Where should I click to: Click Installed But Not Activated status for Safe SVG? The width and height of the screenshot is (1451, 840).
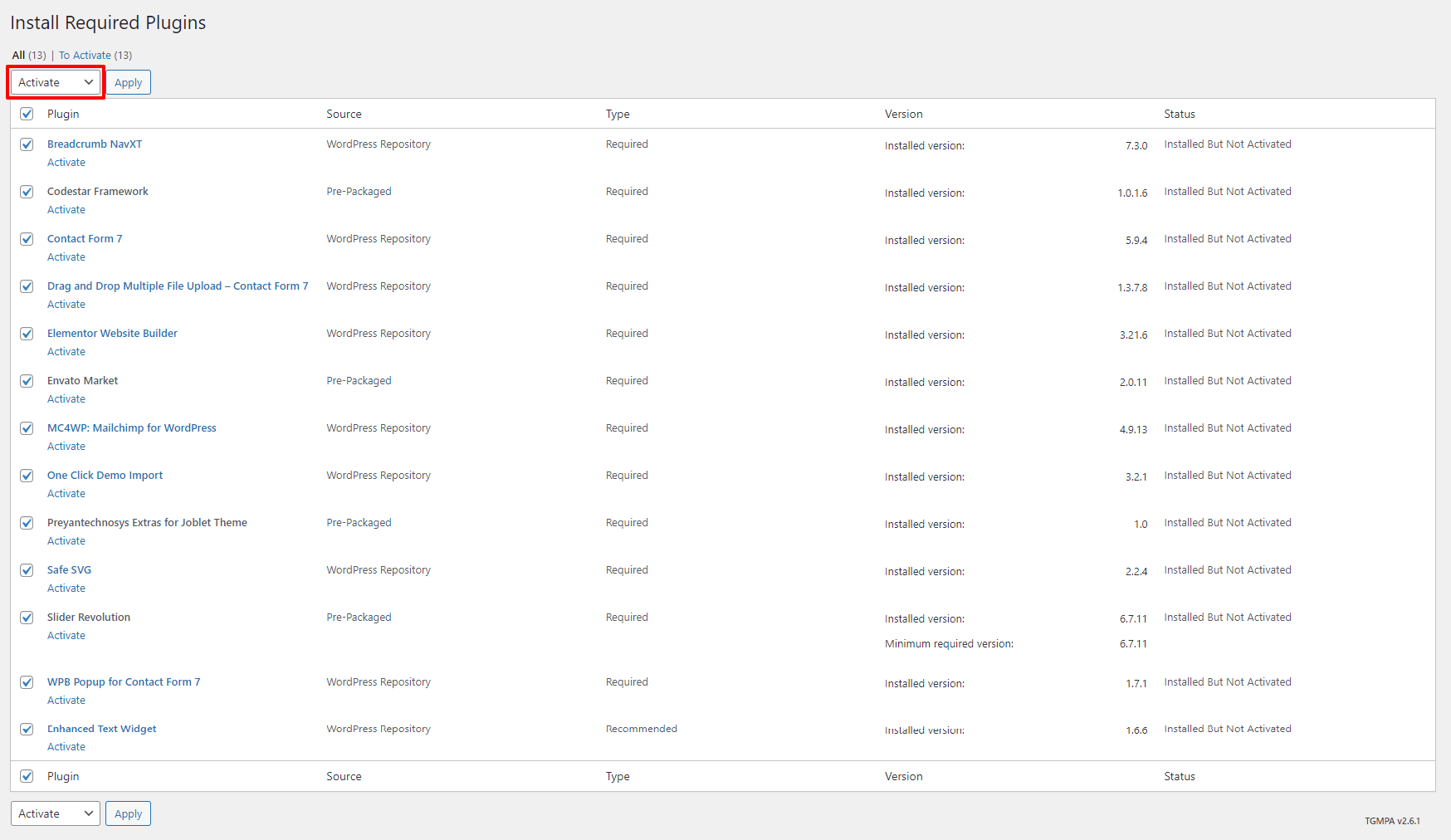click(x=1228, y=570)
